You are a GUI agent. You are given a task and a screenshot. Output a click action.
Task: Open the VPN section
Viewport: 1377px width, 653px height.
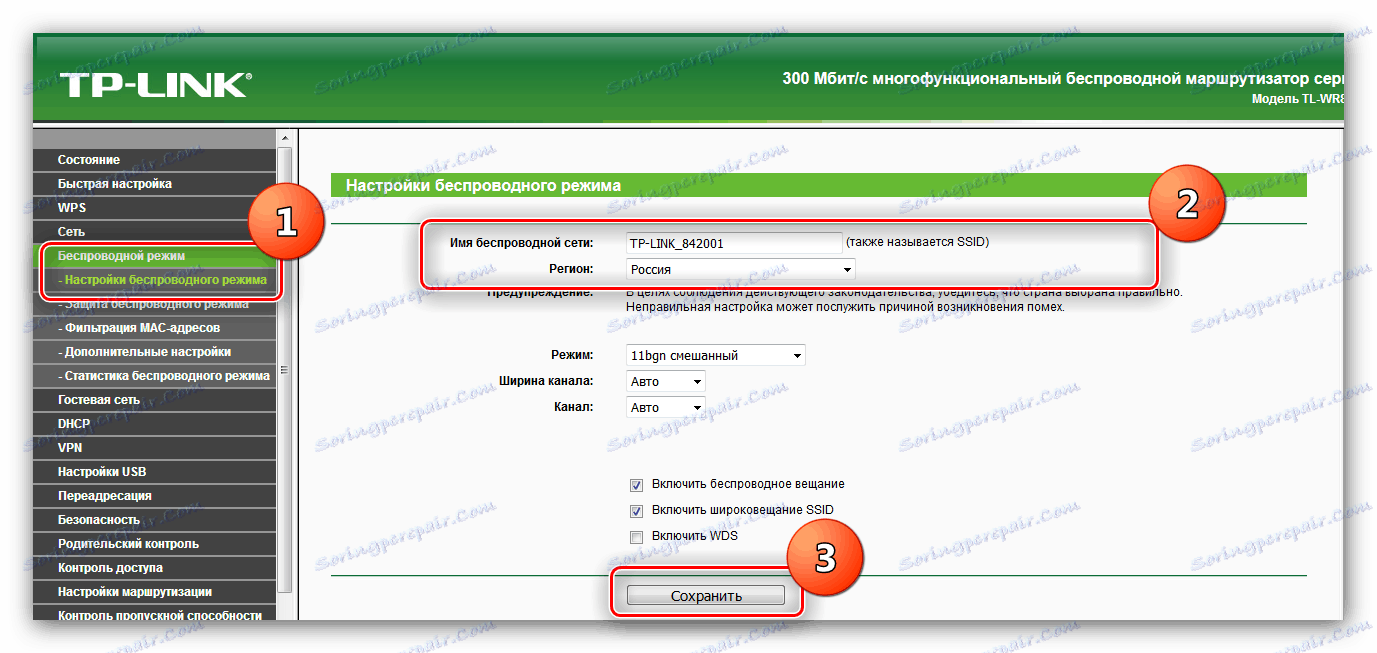click(154, 448)
